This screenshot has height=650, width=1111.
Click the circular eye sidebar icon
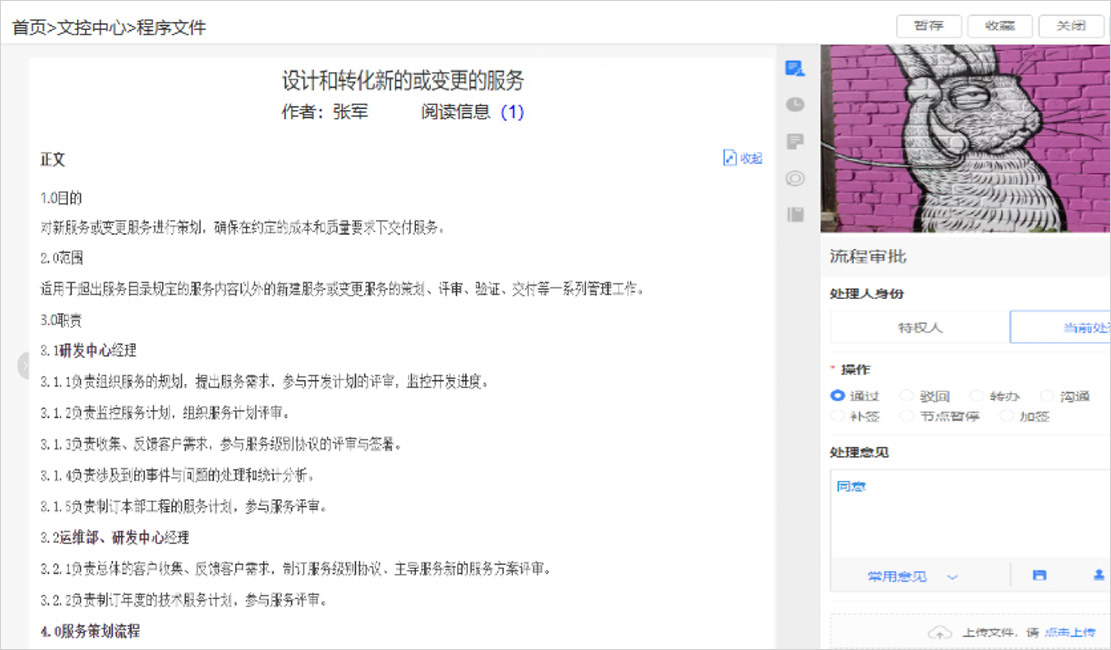(795, 178)
